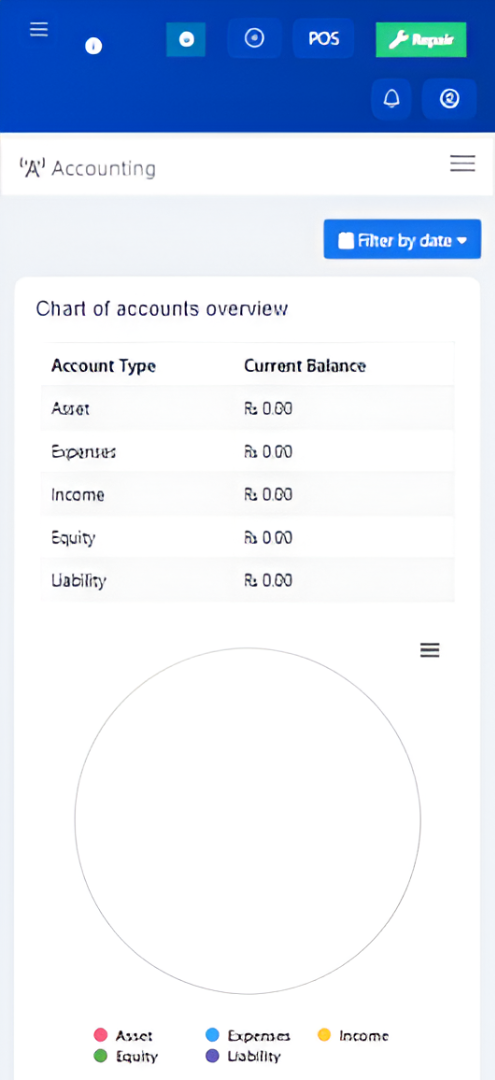Viewport: 495px width, 1080px height.
Task: Click the Current Balance column header
Action: click(304, 365)
